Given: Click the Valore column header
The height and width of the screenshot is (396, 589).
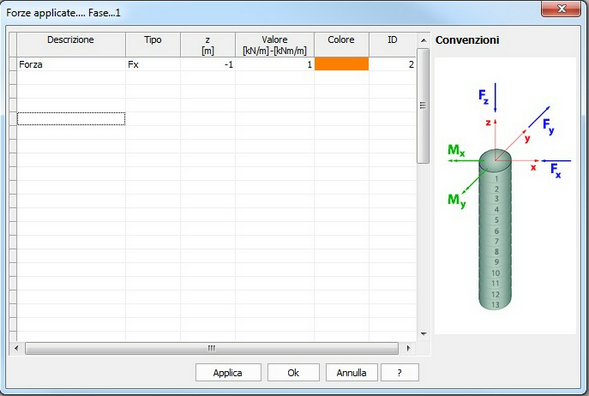Looking at the screenshot, I should (x=275, y=44).
